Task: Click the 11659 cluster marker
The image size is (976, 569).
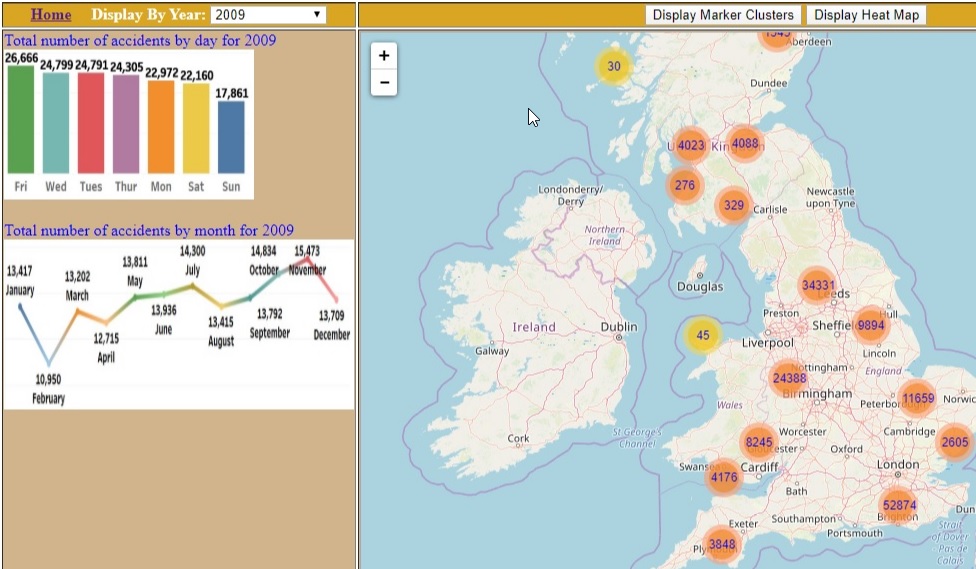Action: pyautogui.click(x=917, y=398)
